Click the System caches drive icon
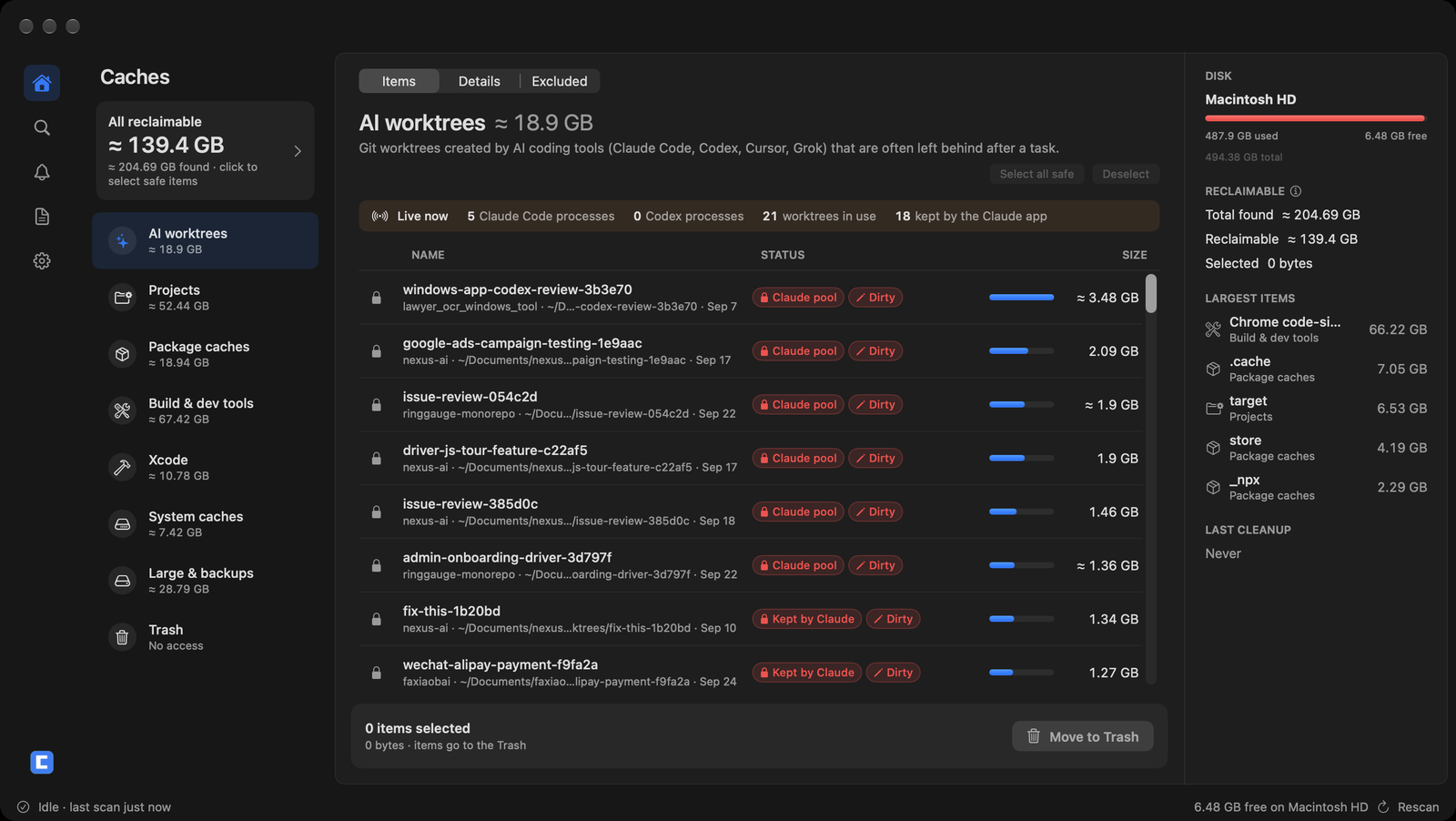This screenshot has height=821, width=1456. coord(122,524)
